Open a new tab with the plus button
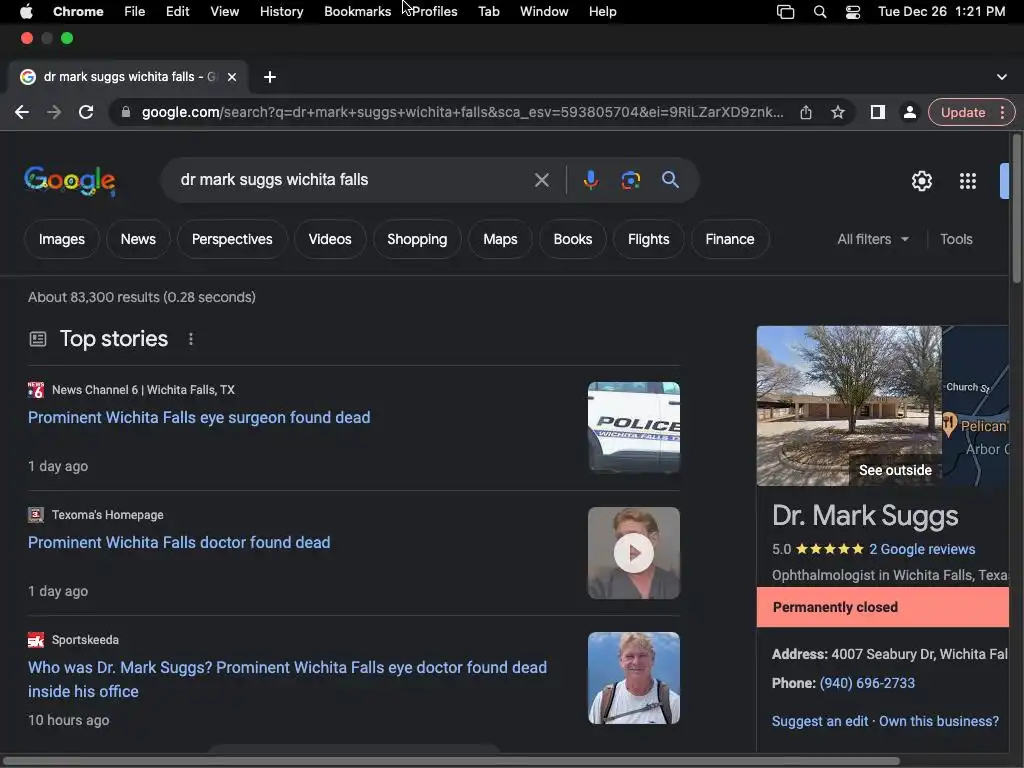The width and height of the screenshot is (1024, 768). point(270,77)
